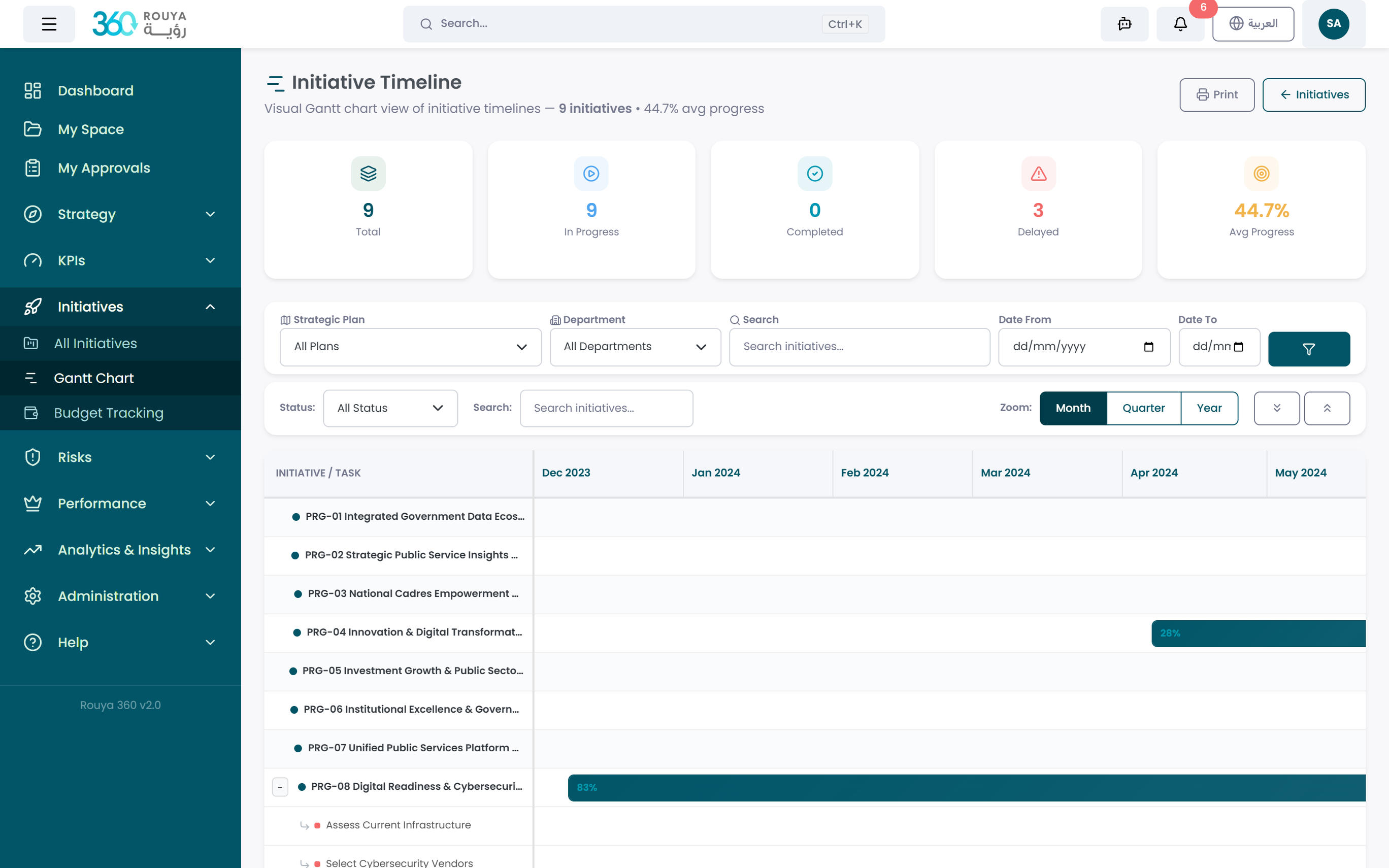
Task: Click the filter funnel button
Action: (1309, 349)
